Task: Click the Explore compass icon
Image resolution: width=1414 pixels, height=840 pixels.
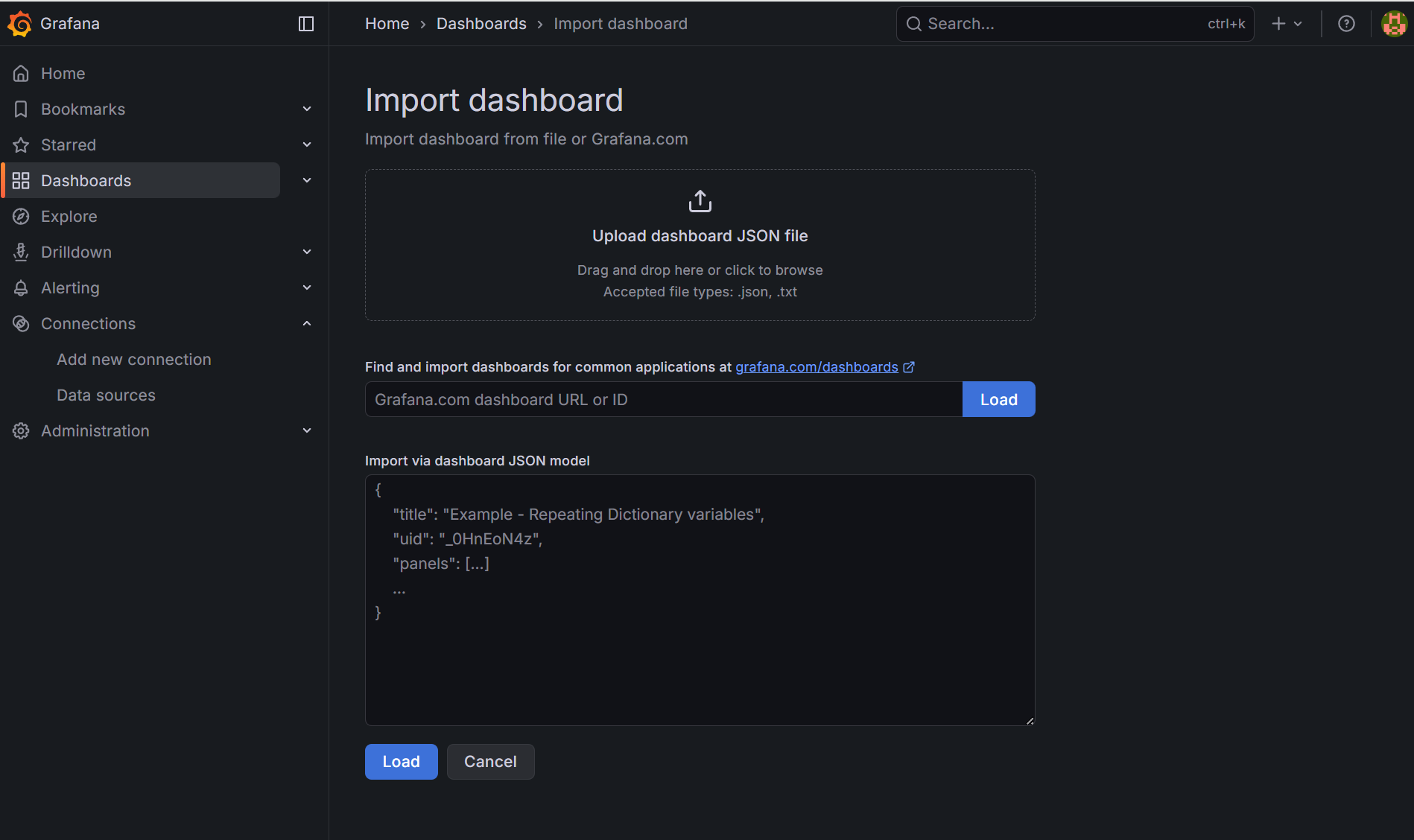Action: 21,217
